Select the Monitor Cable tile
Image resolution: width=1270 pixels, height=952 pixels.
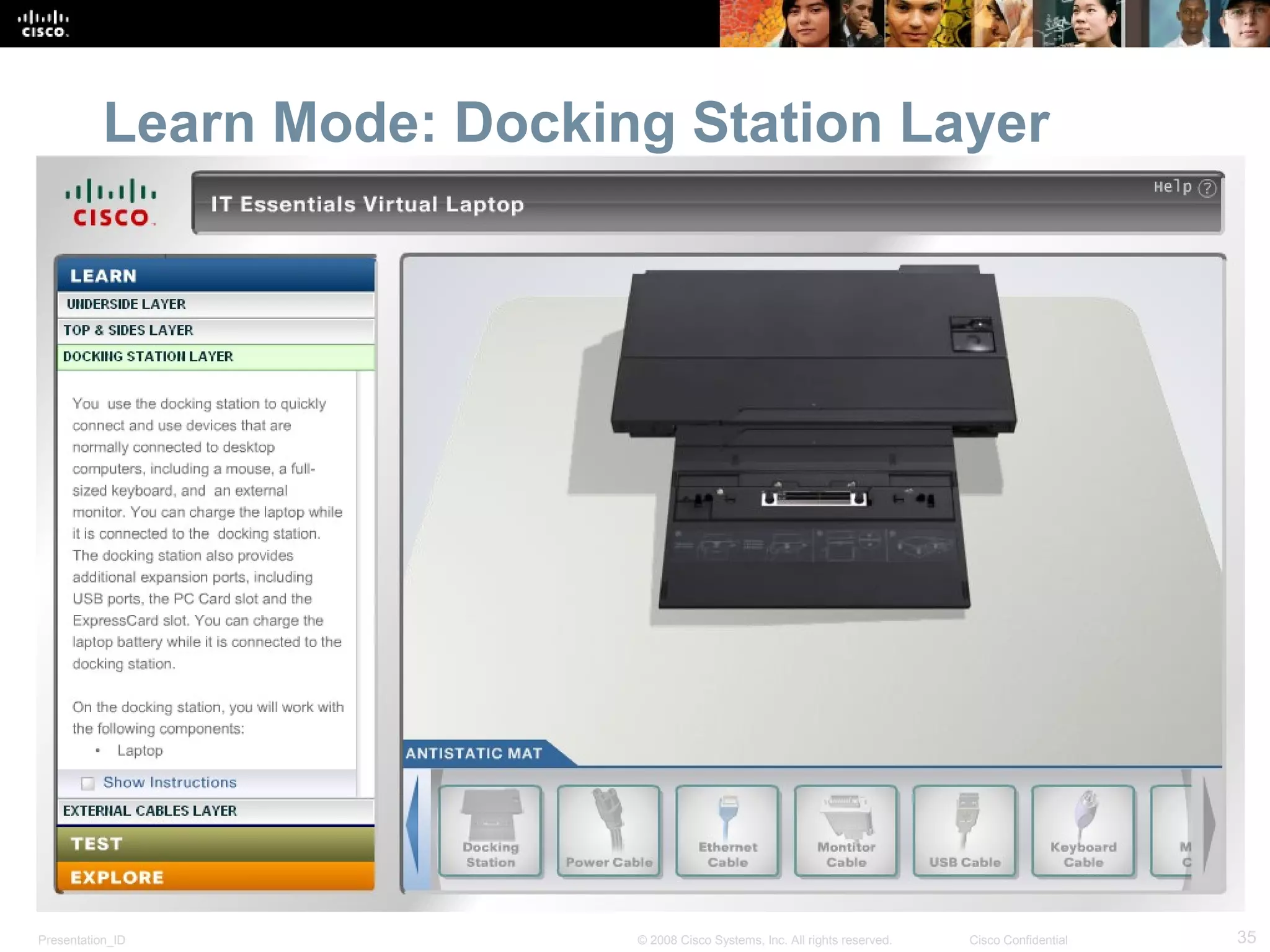pos(846,831)
